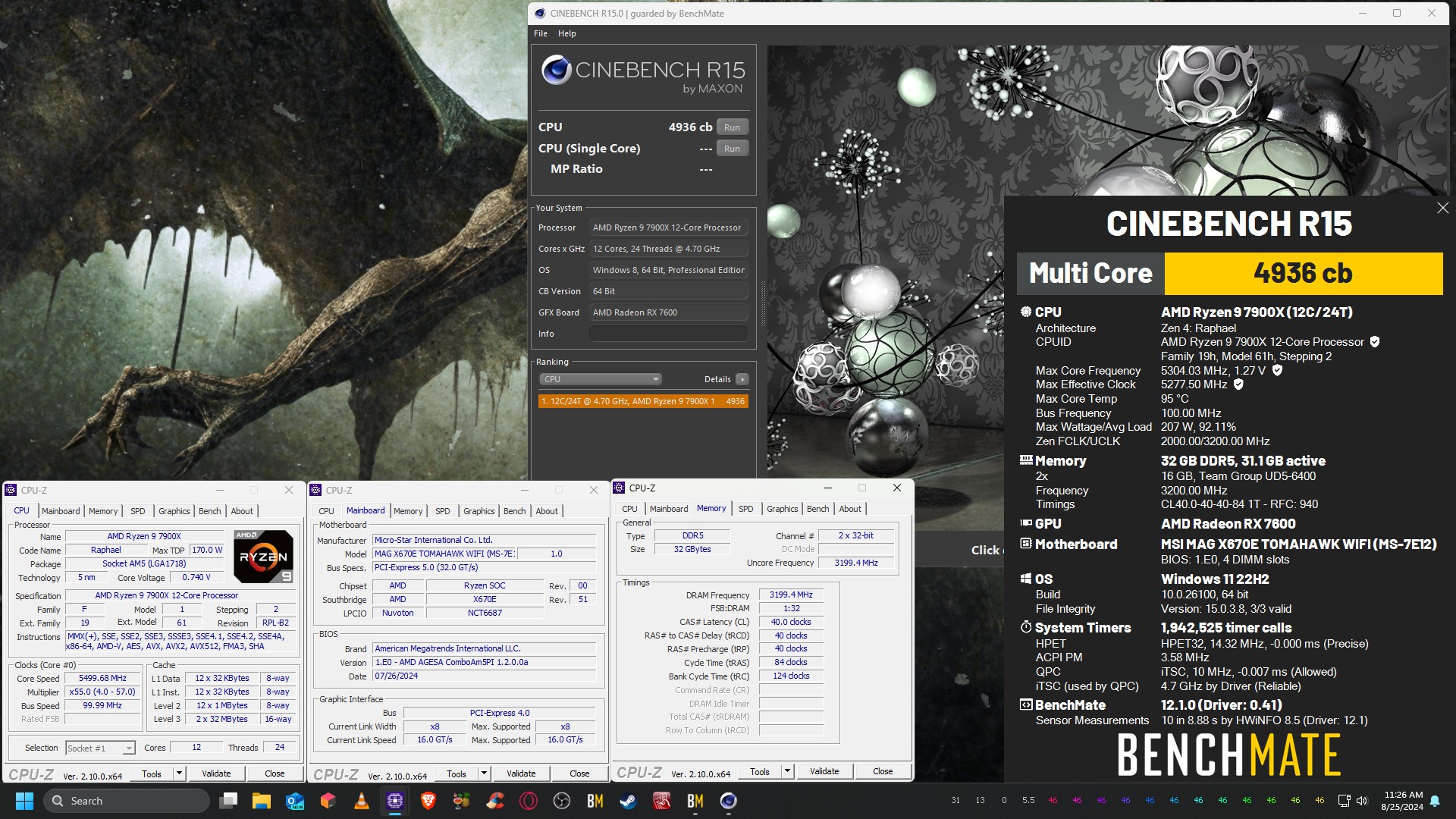Click Validate in the leftmost CPU-Z window

[x=216, y=773]
